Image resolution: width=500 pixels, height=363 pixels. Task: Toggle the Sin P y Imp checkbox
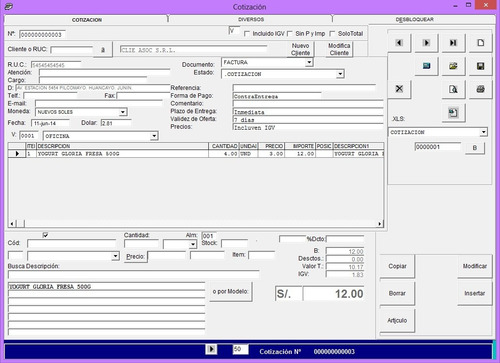click(x=290, y=34)
